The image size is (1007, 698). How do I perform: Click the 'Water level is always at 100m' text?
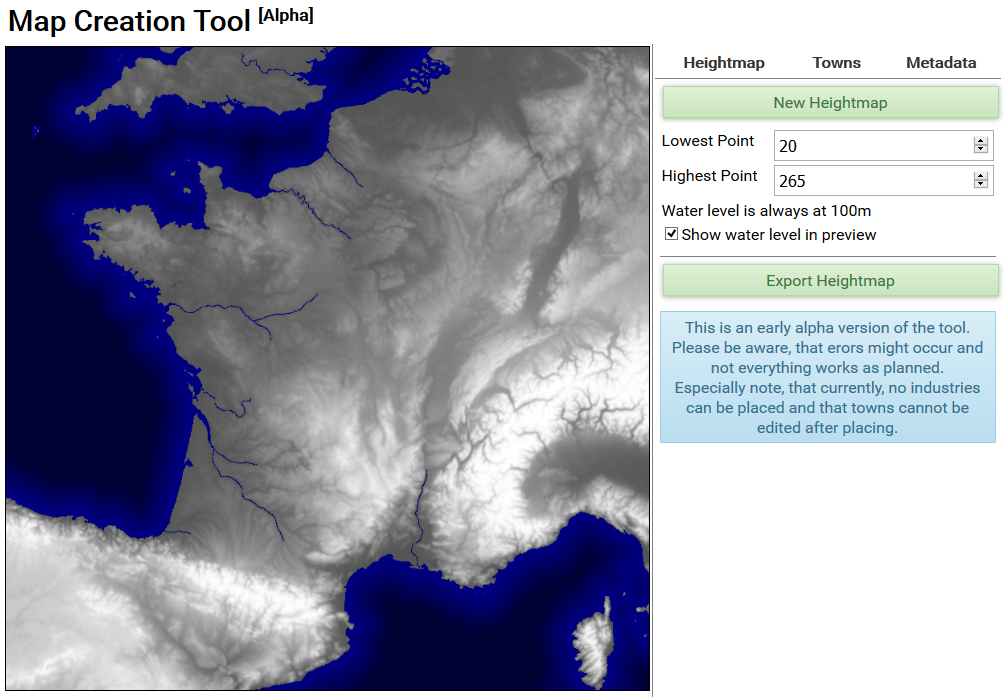[766, 211]
